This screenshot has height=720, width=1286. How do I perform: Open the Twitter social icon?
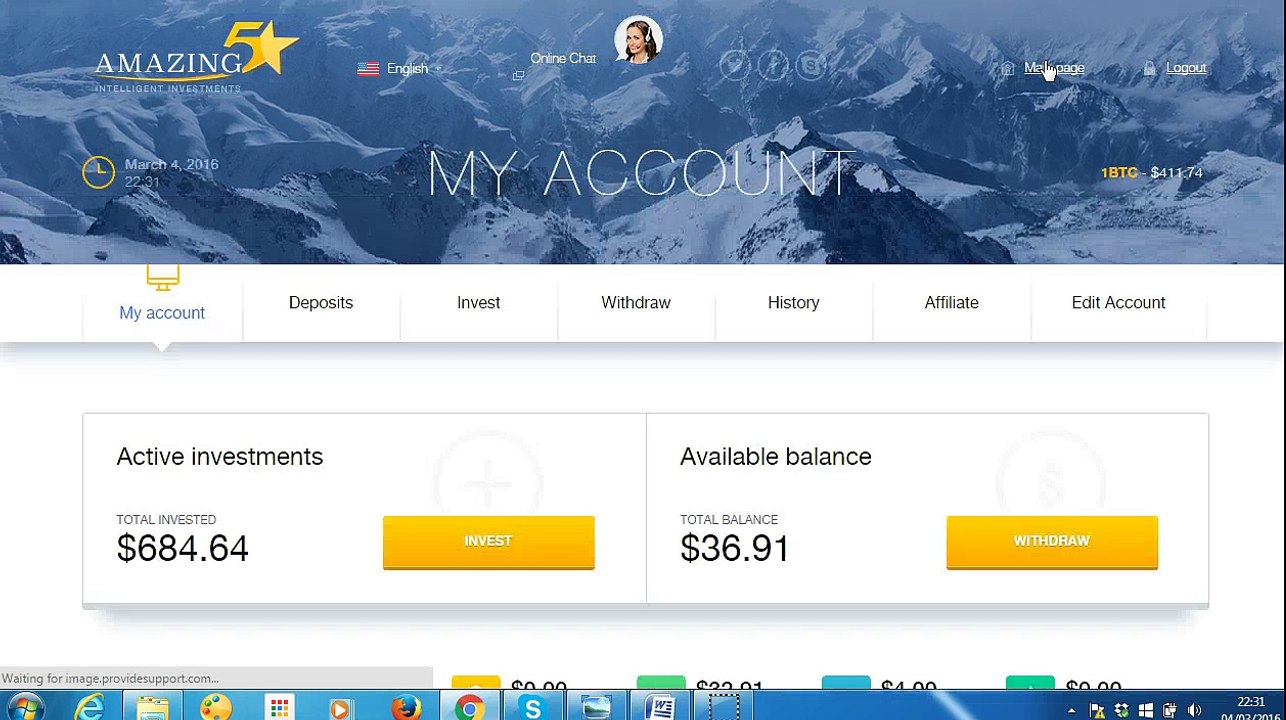(x=735, y=66)
